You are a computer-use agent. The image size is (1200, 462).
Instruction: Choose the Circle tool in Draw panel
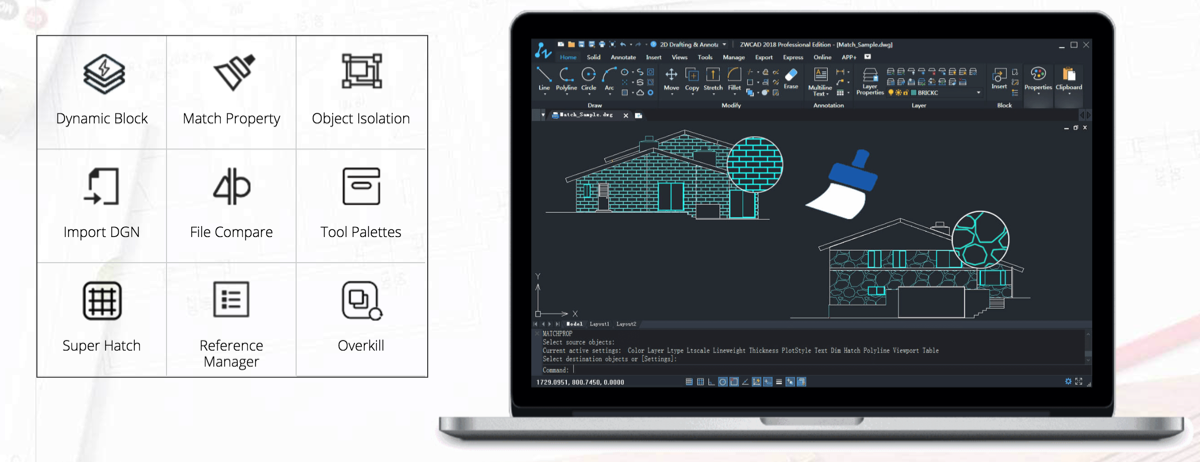click(x=588, y=78)
